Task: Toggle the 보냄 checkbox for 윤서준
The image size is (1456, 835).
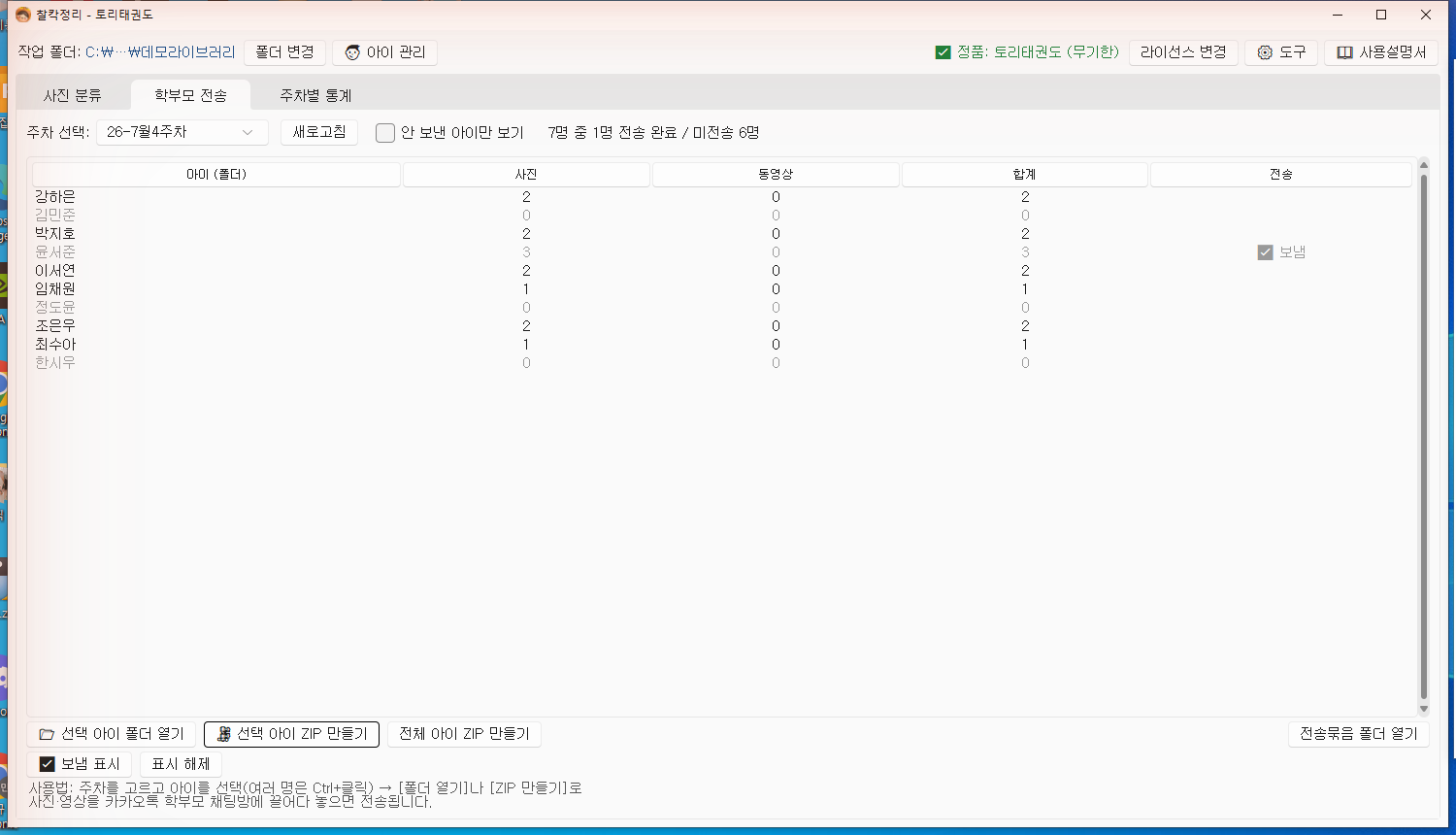Action: 1265,252
